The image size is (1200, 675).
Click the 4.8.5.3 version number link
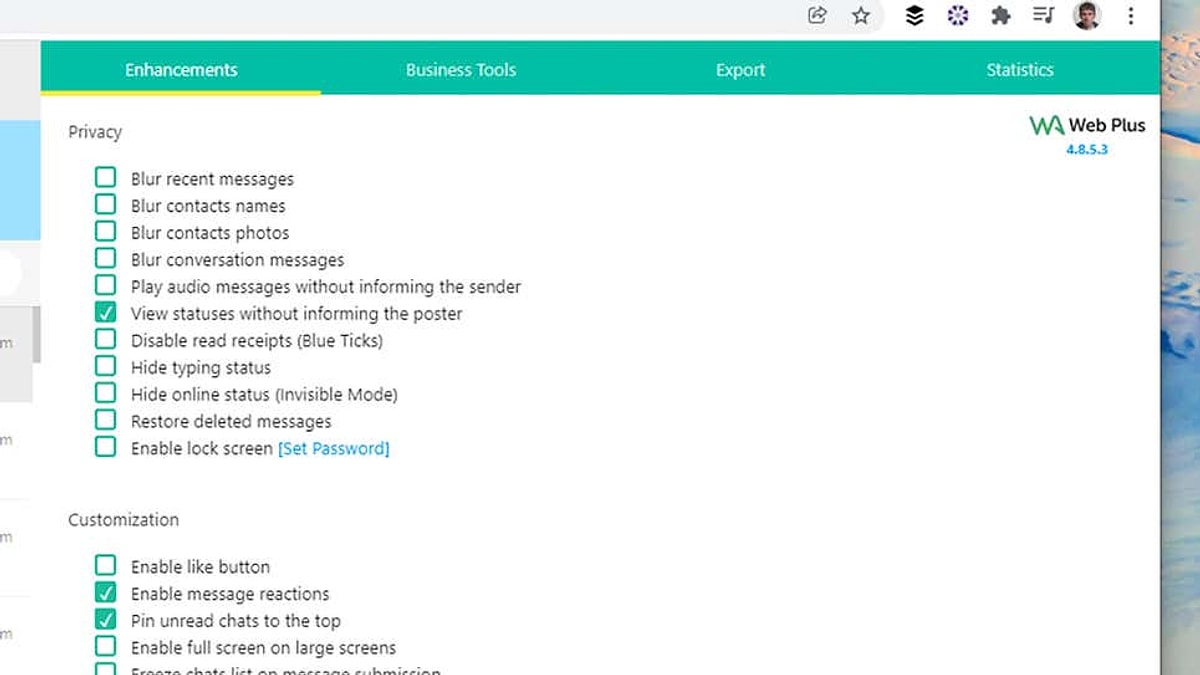[1087, 150]
